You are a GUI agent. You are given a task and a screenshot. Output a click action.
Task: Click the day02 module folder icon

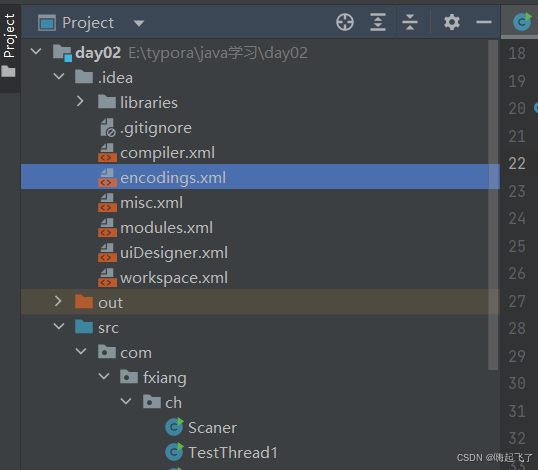(x=62, y=53)
